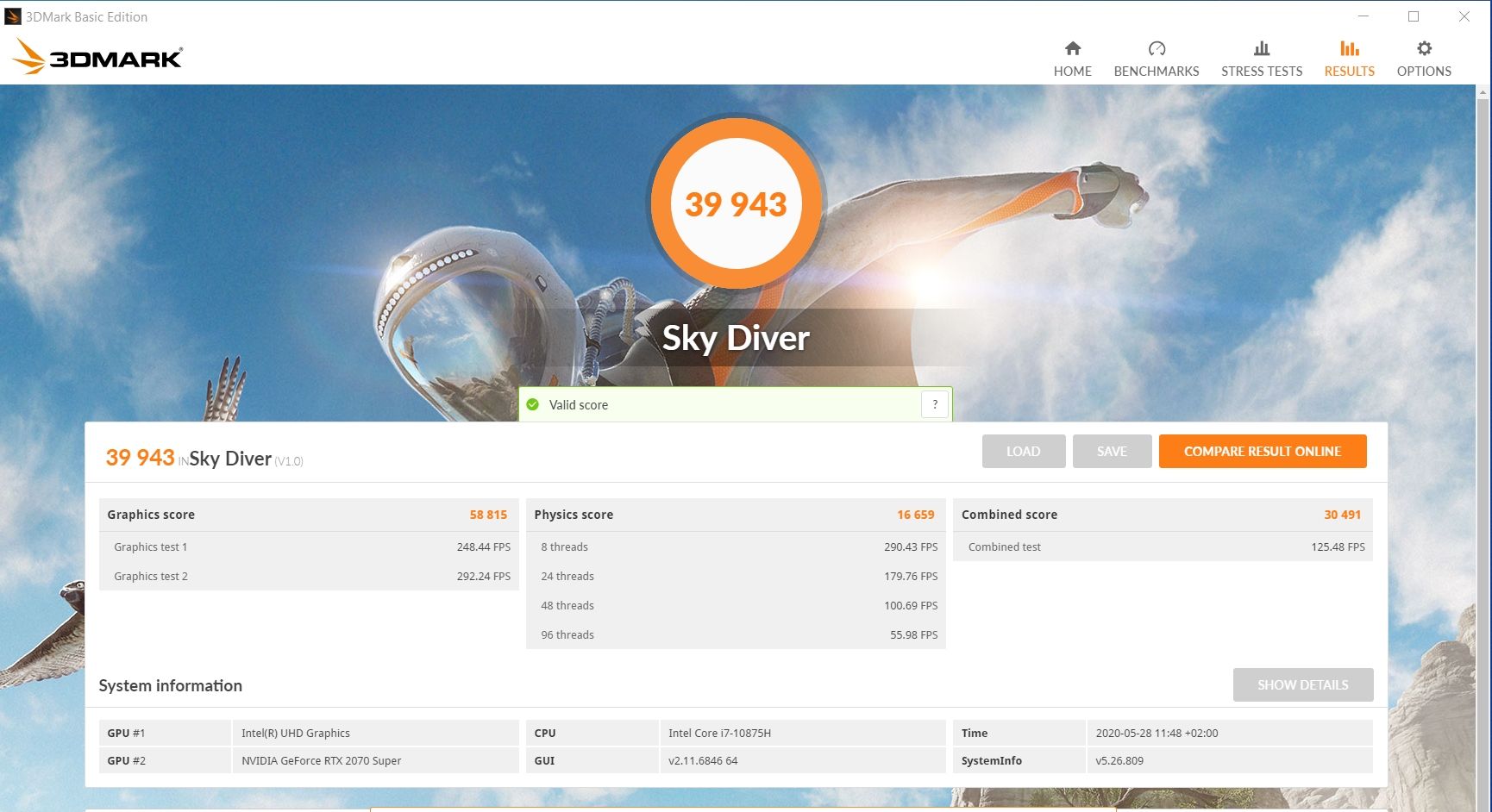Click COMPARE RESULT ONLINE button
Viewport: 1492px width, 812px height.
1263,452
